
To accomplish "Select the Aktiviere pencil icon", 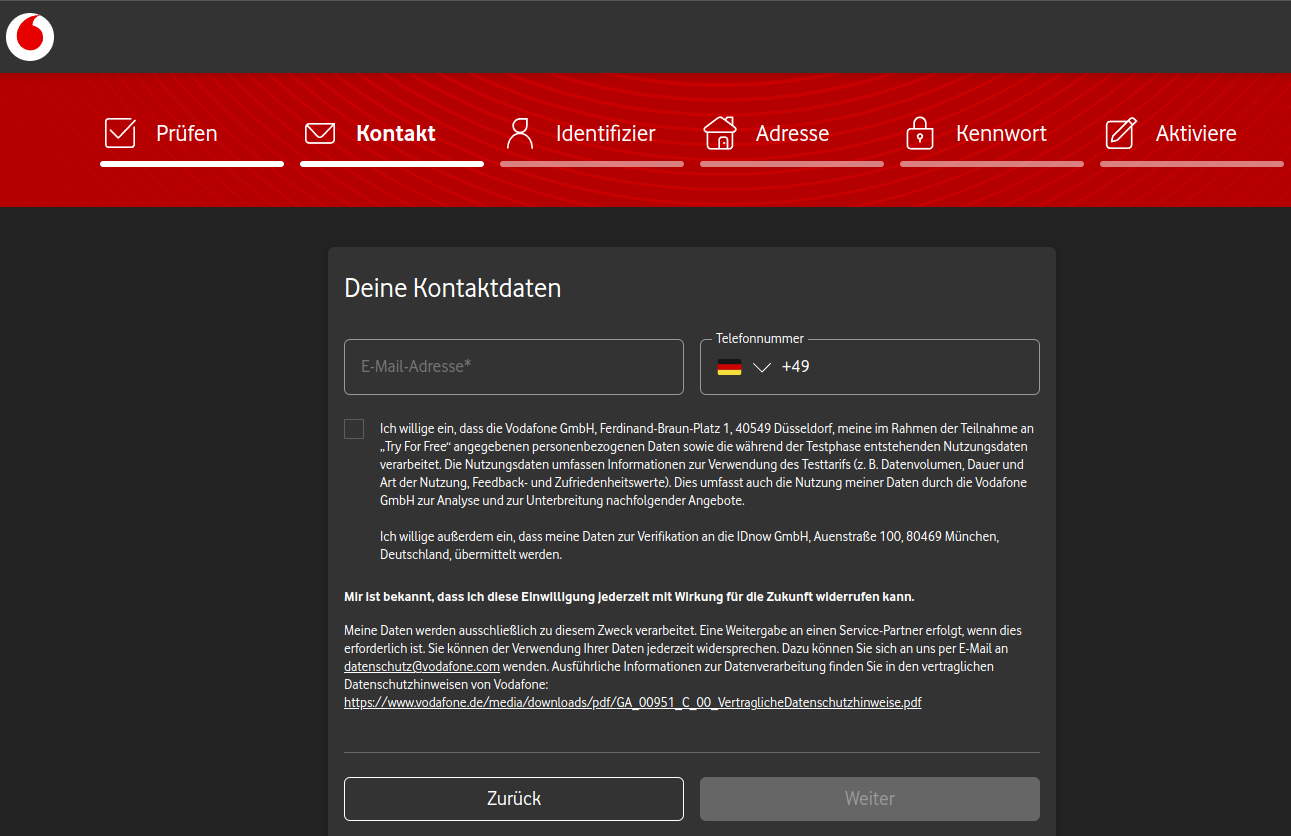I will click(x=1120, y=132).
